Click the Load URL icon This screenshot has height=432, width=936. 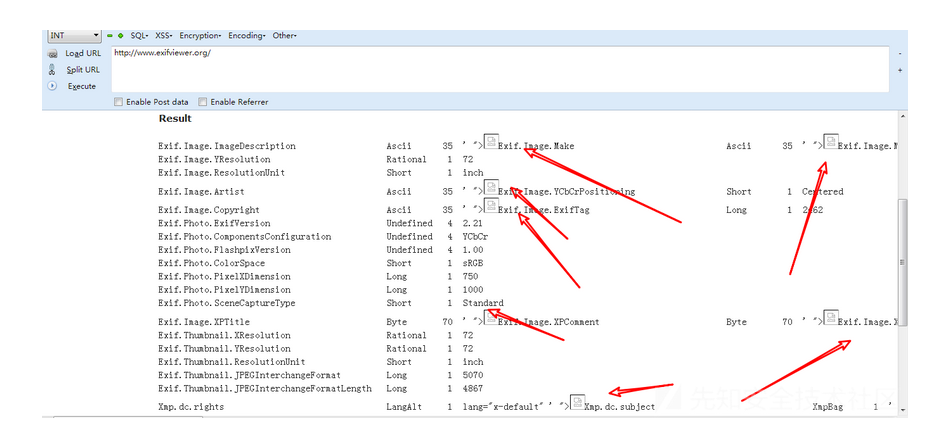pyautogui.click(x=53, y=53)
